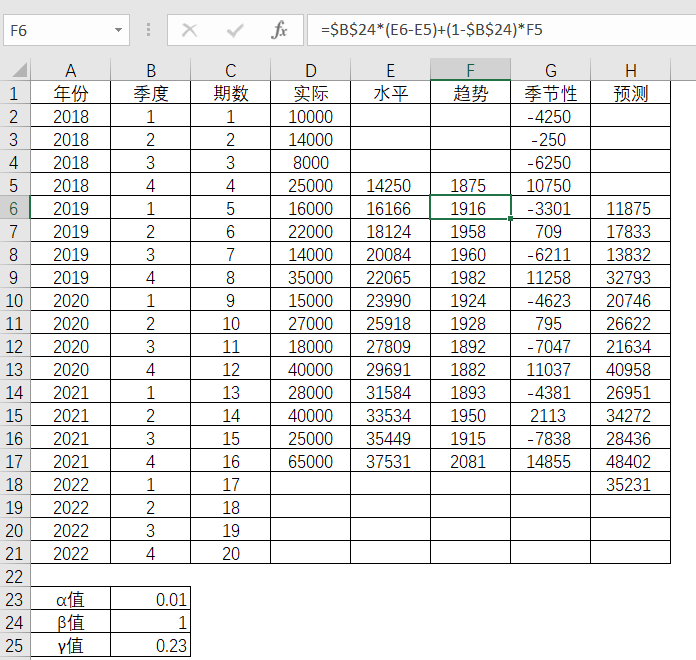This screenshot has width=696, height=660.
Task: Click the Cancel X icon in formula bar
Action: 189,30
